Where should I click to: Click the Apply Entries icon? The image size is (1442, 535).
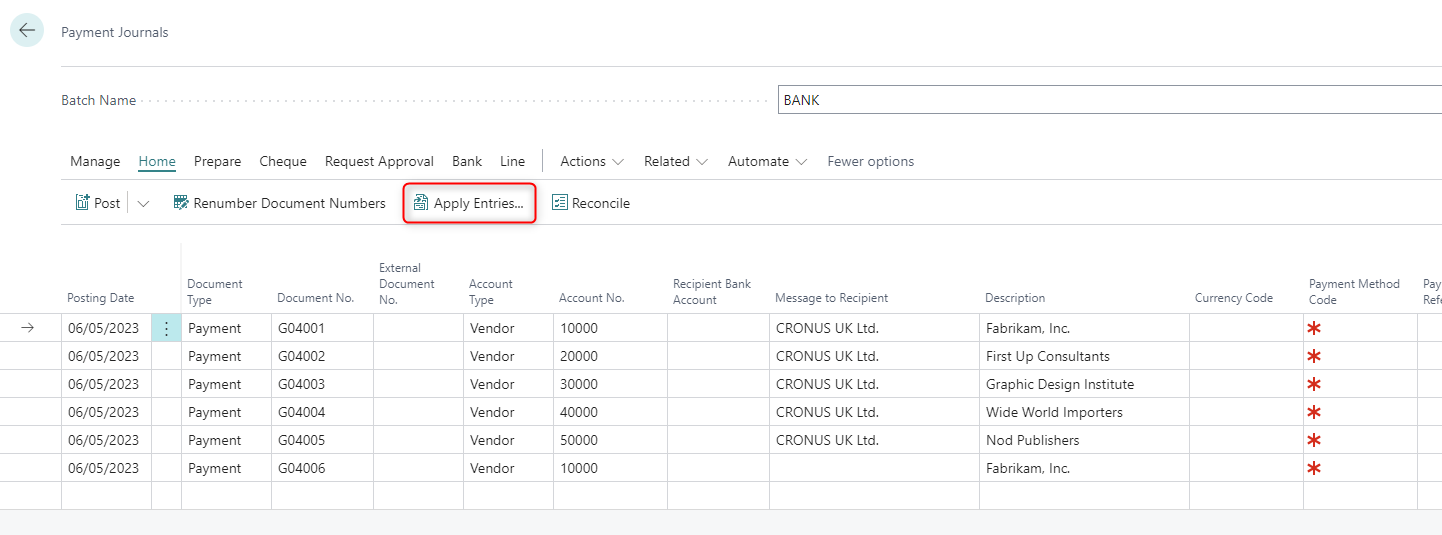(x=421, y=203)
